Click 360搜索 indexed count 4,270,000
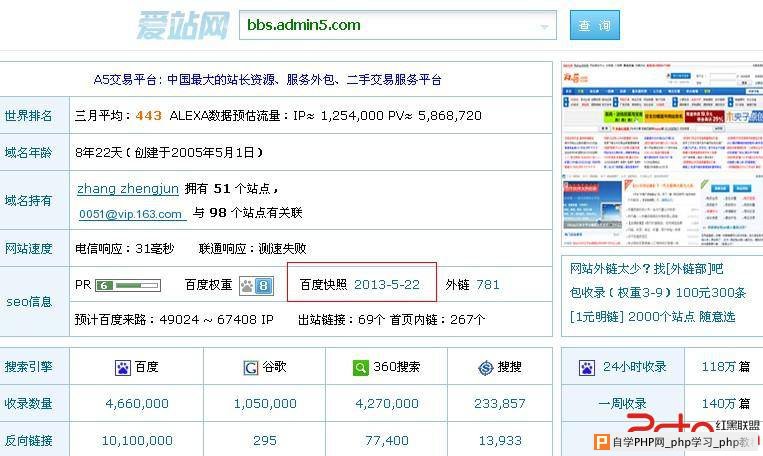Viewport: 763px width, 456px height. coord(387,403)
